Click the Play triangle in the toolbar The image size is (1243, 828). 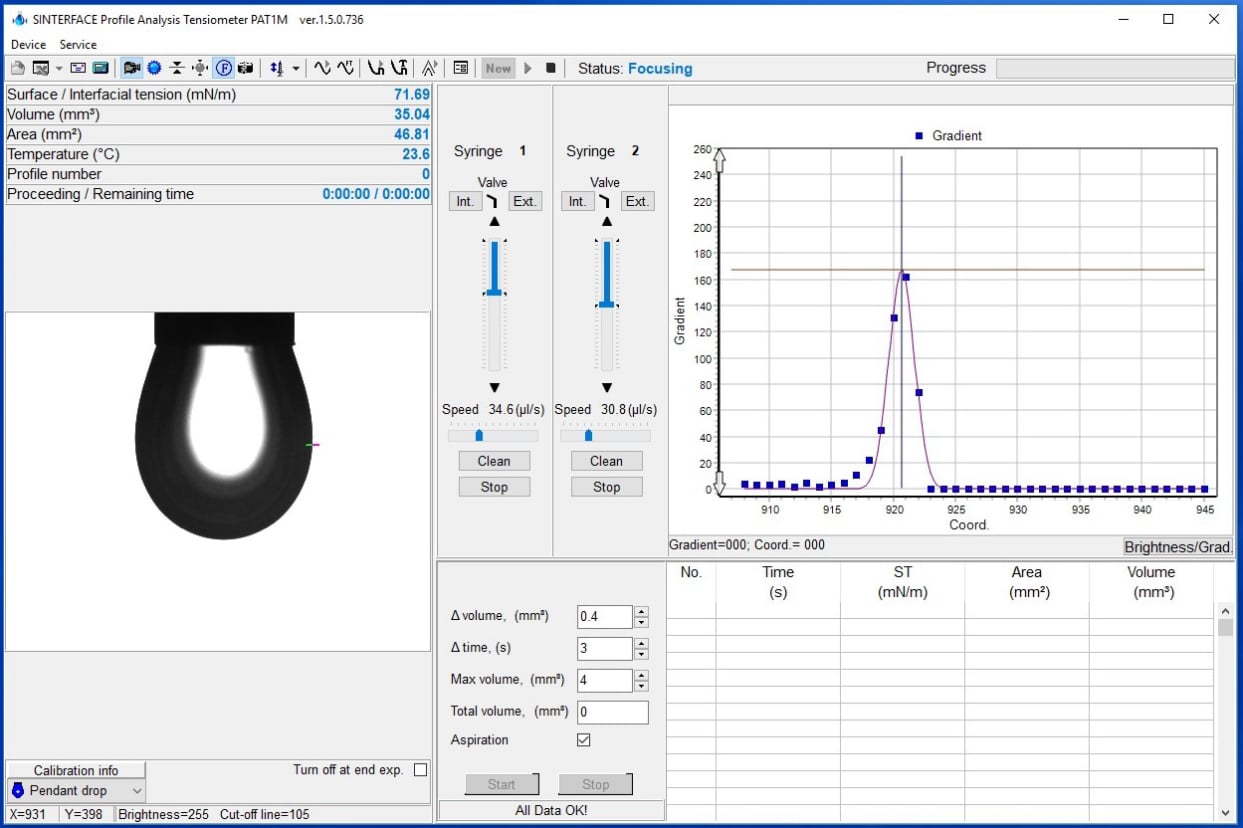[x=528, y=68]
